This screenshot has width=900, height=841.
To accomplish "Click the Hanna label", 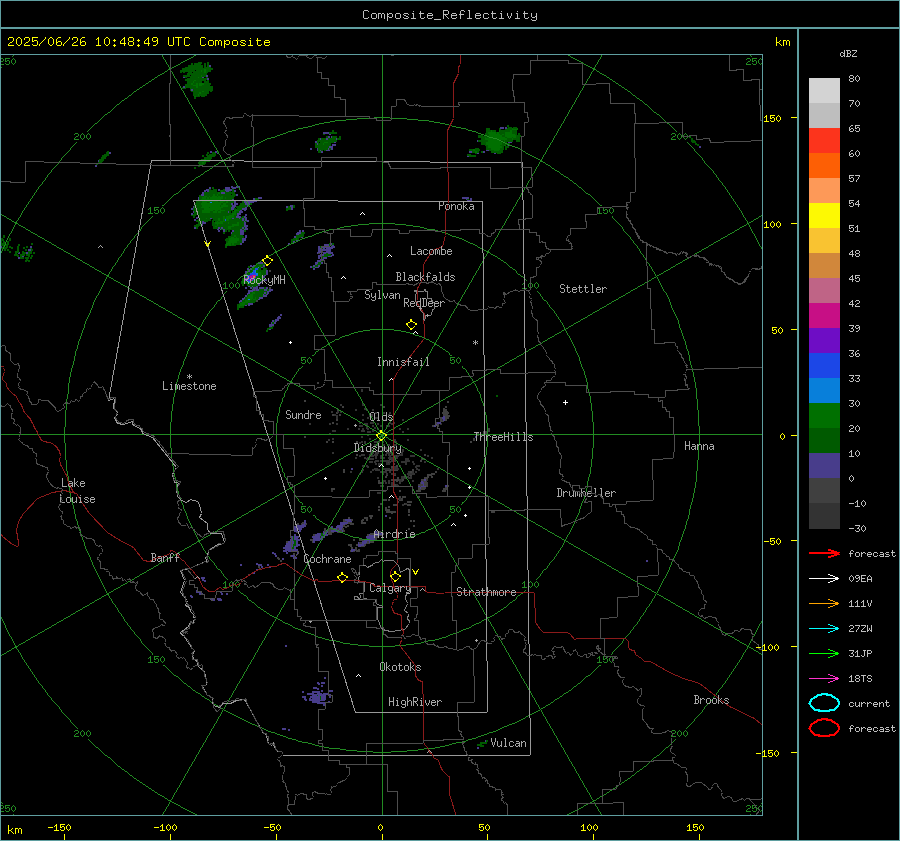I will point(699,446).
